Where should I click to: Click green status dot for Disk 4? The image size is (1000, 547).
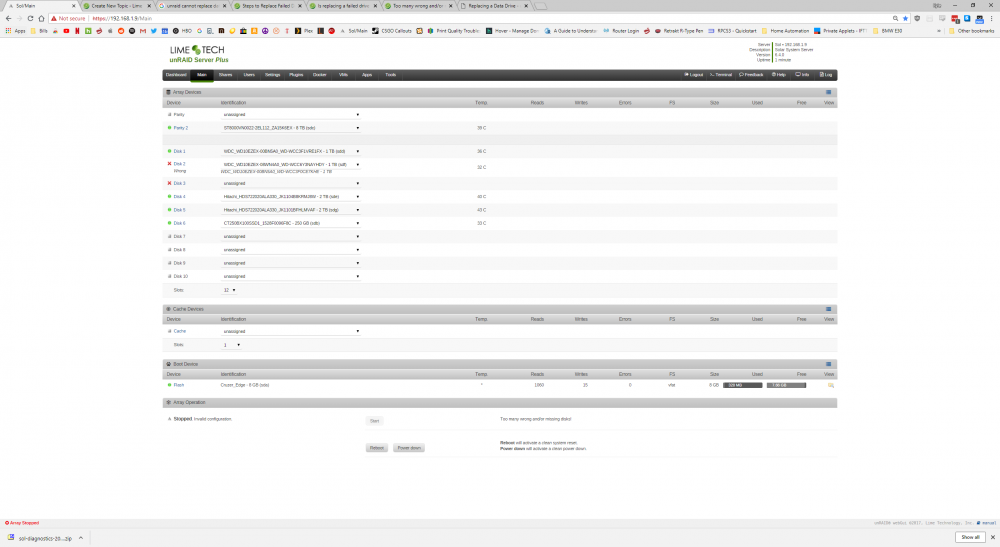tap(169, 196)
